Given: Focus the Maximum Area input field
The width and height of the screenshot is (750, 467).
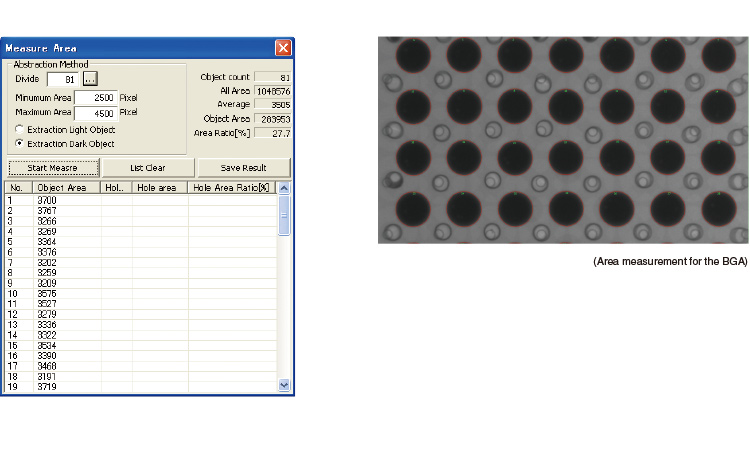Looking at the screenshot, I should coord(95,113).
